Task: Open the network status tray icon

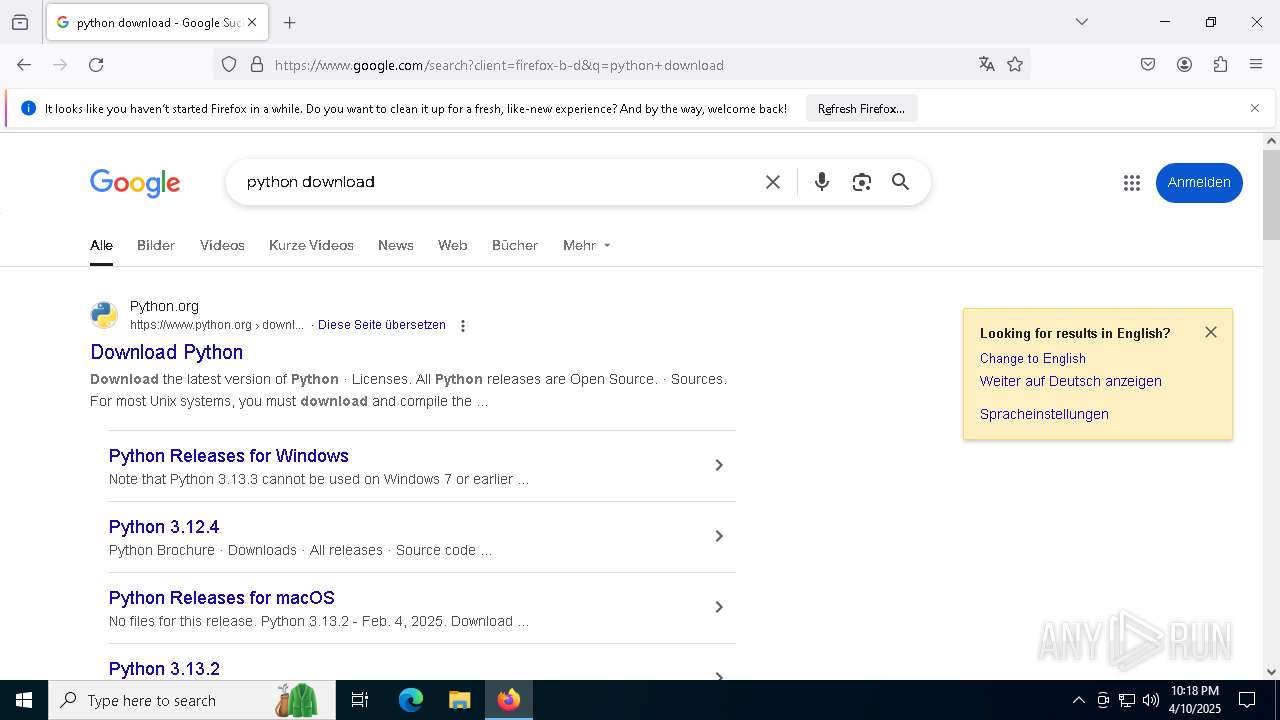Action: [1127, 700]
